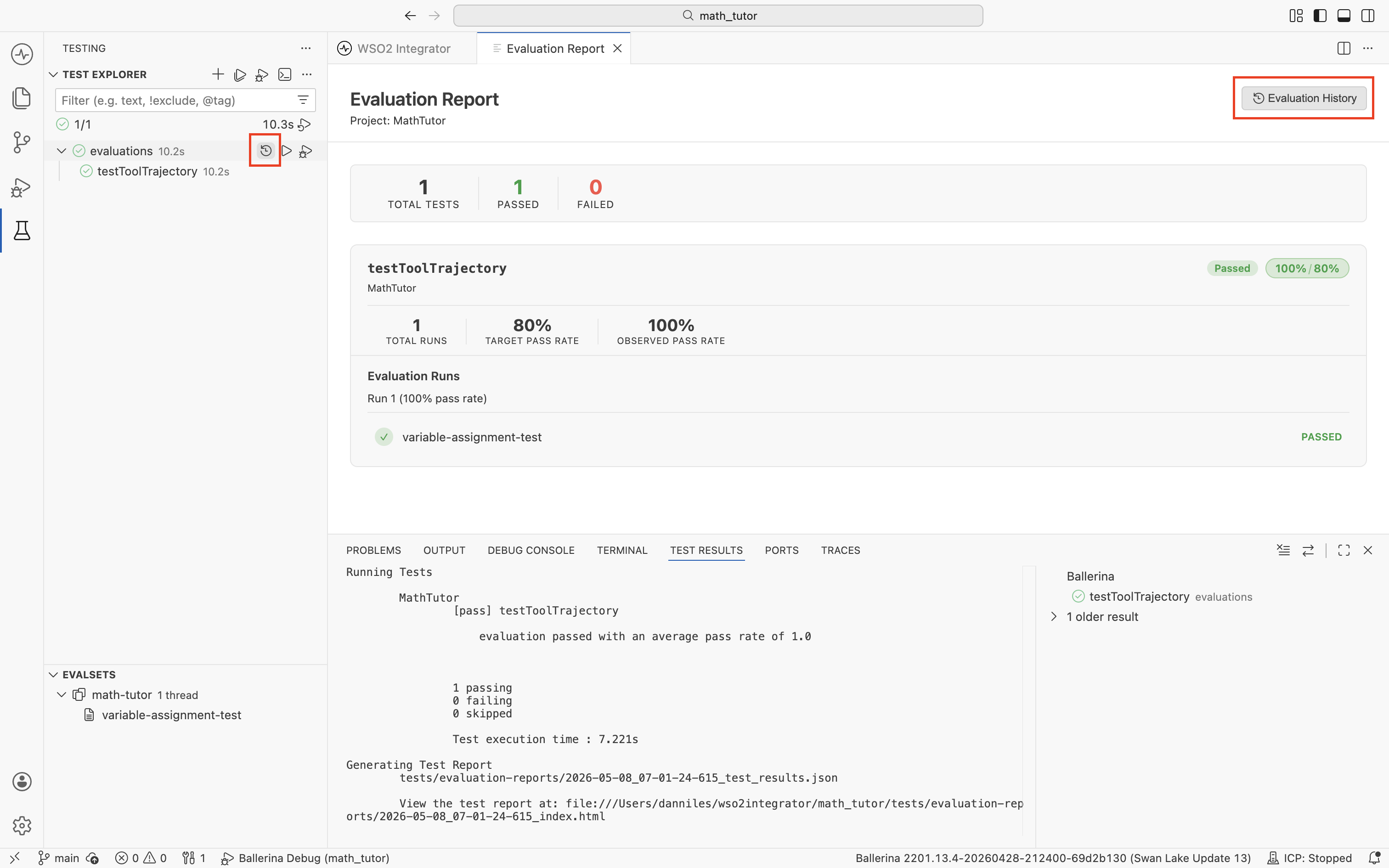The image size is (1389, 868).
Task: Click ICP: Stopped status item
Action: point(1309,858)
